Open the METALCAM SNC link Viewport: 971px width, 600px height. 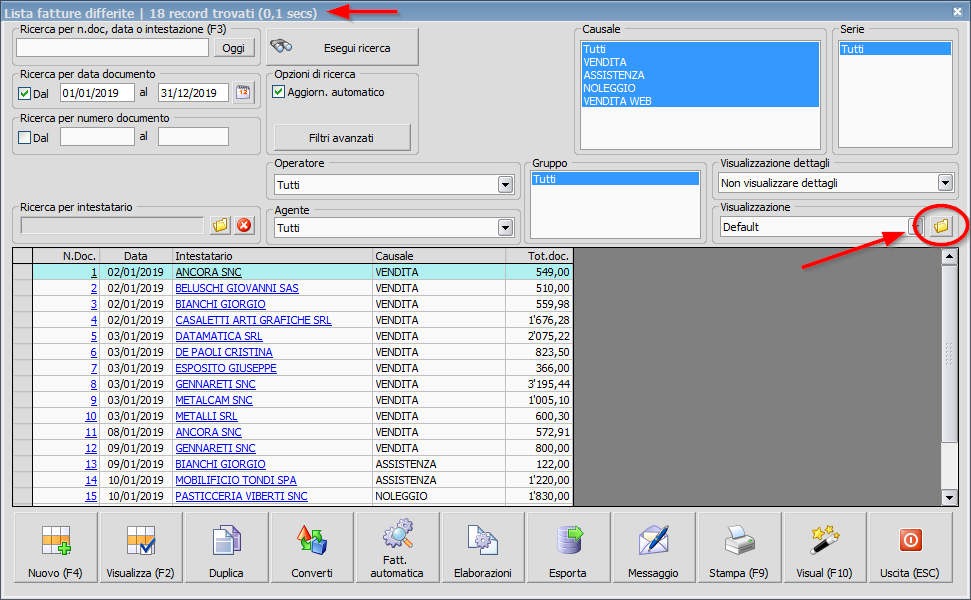(x=214, y=400)
